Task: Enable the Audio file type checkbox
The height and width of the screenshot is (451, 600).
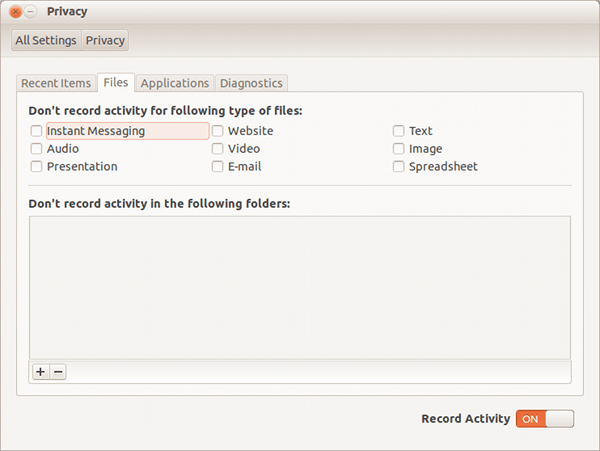Action: [36, 148]
